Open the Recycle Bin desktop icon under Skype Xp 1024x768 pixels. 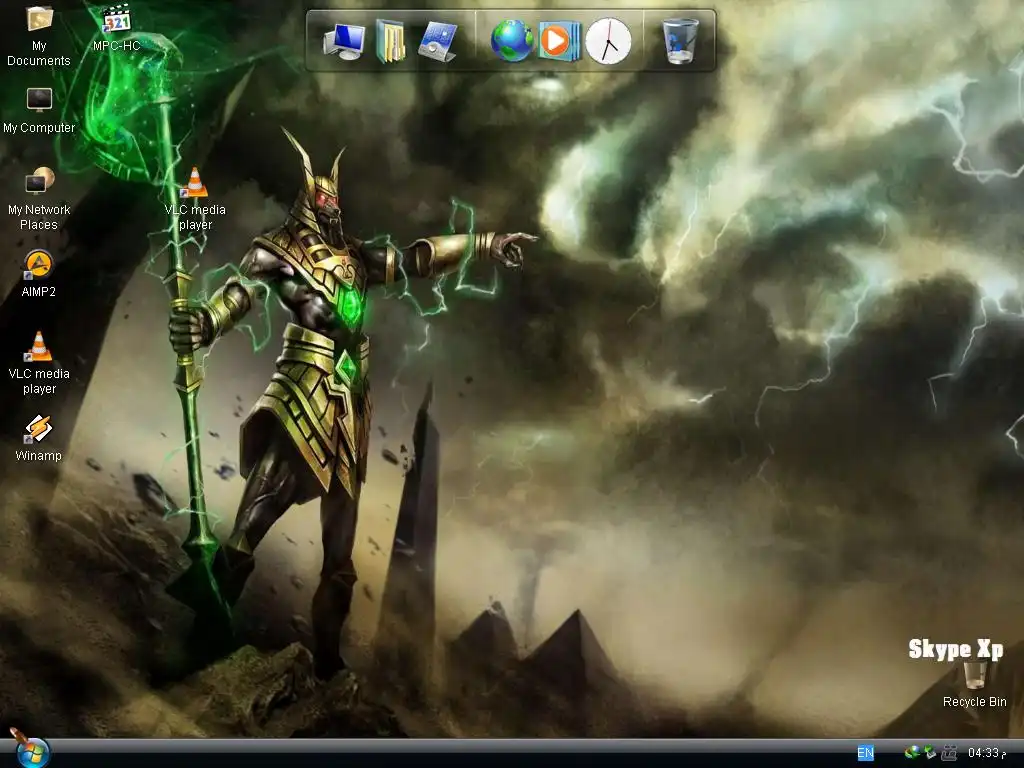point(974,685)
